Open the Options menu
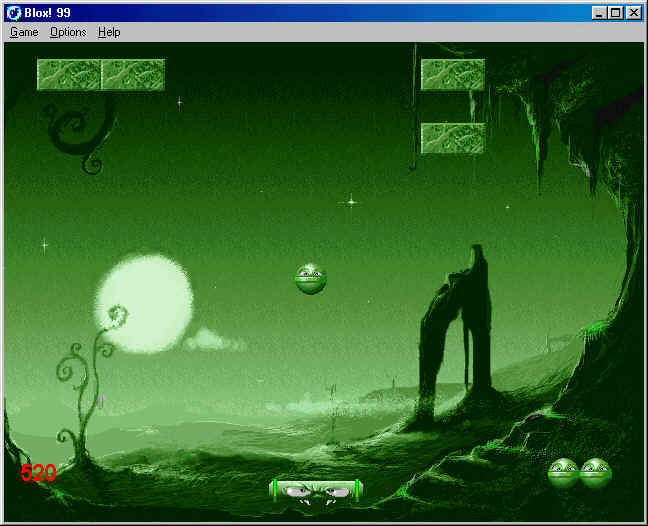This screenshot has width=648, height=526. point(68,32)
